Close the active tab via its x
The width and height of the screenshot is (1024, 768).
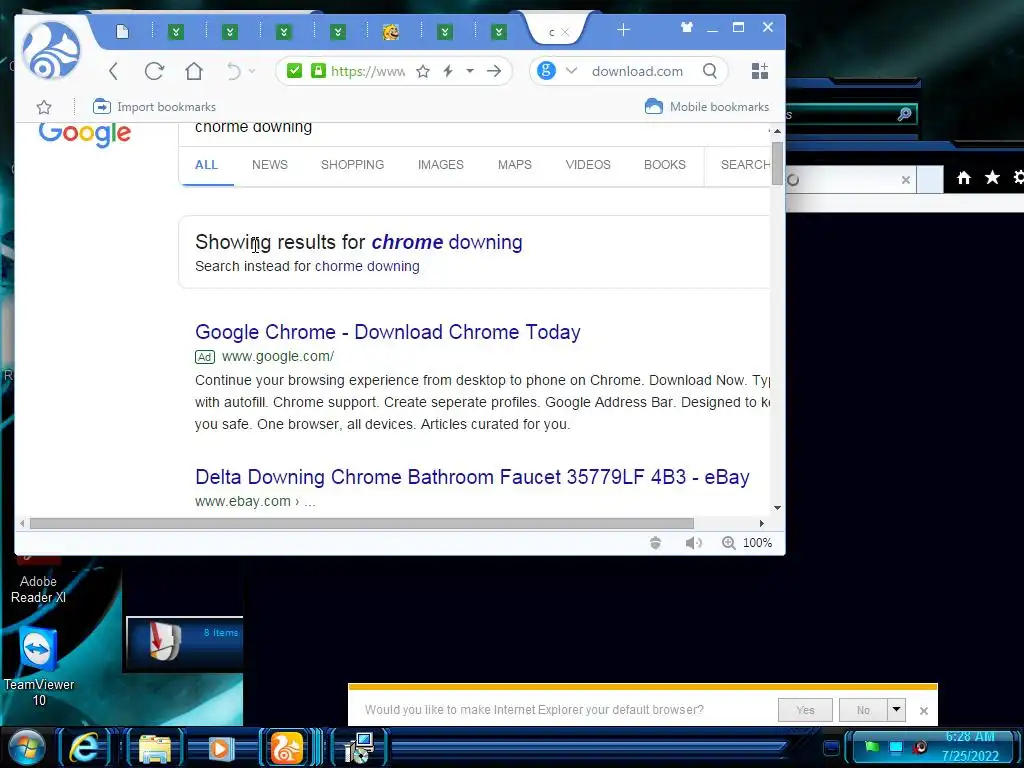[x=565, y=31]
